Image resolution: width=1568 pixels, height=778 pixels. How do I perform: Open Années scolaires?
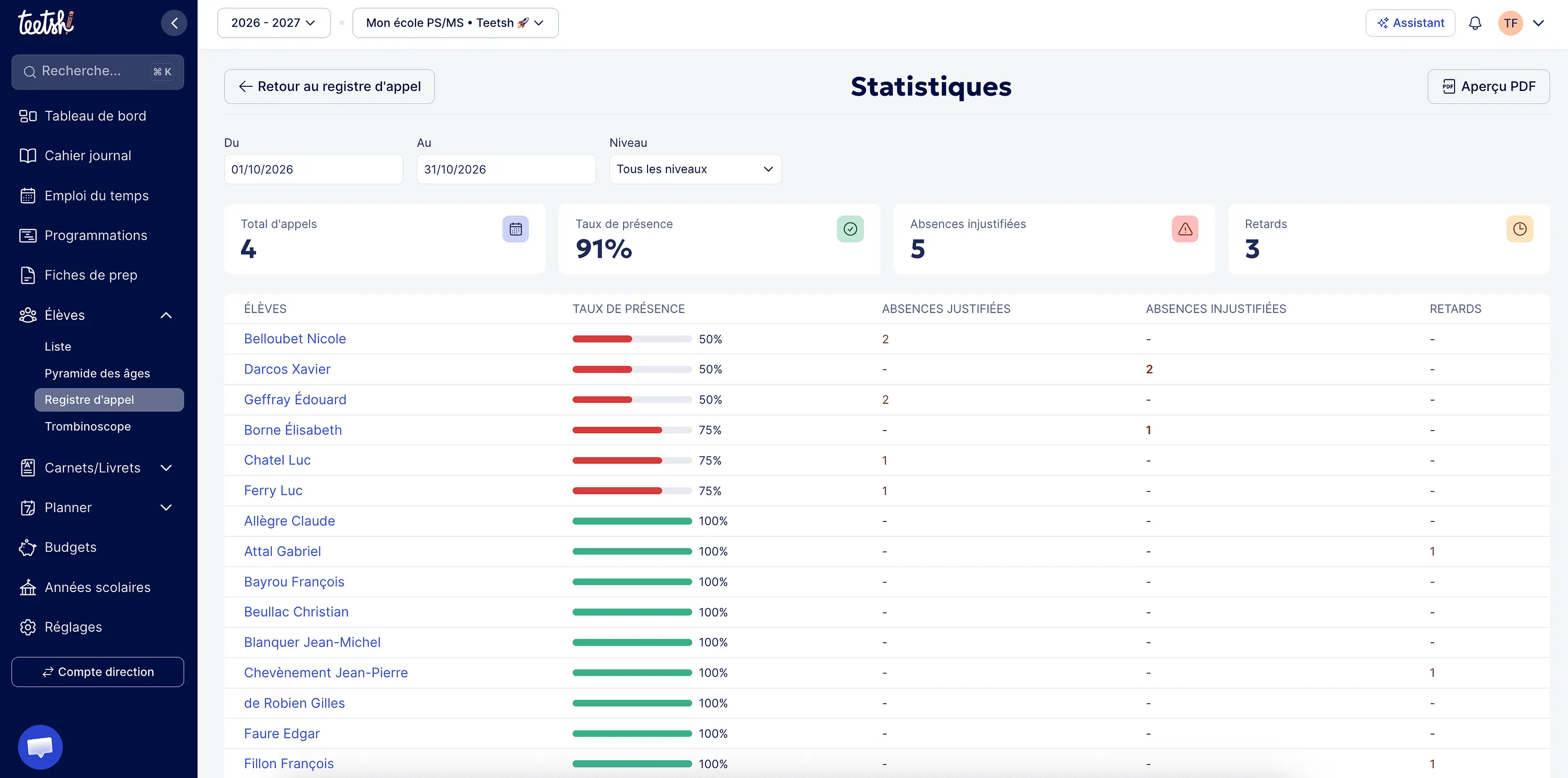tap(97, 587)
